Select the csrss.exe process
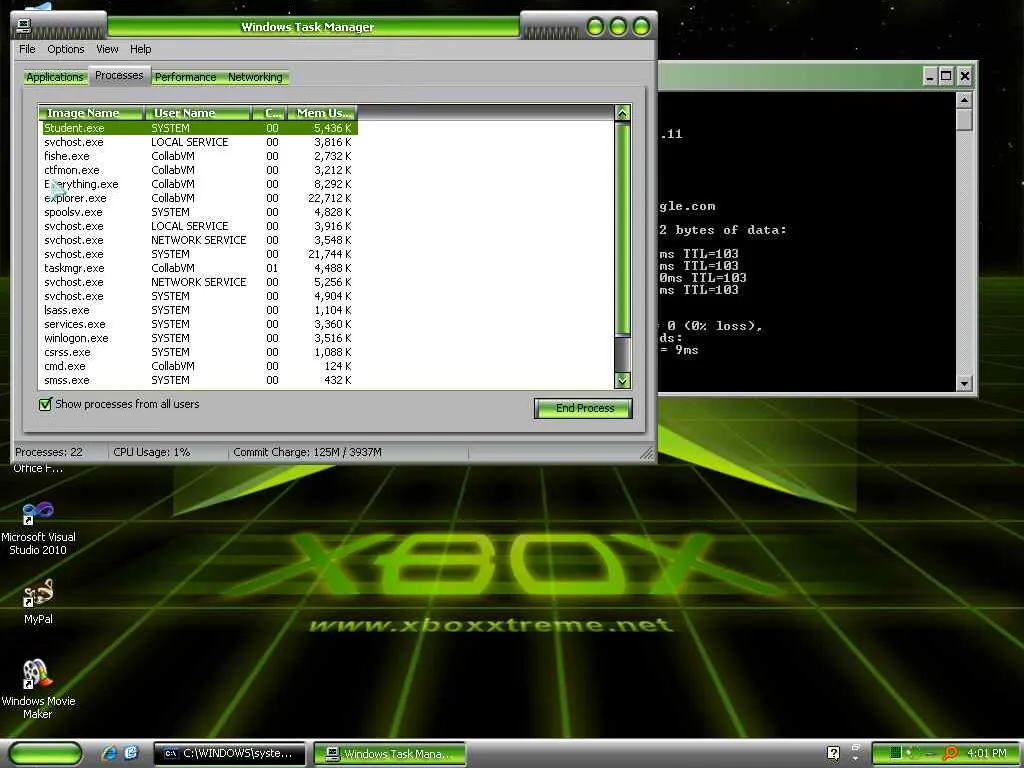 [199, 353]
